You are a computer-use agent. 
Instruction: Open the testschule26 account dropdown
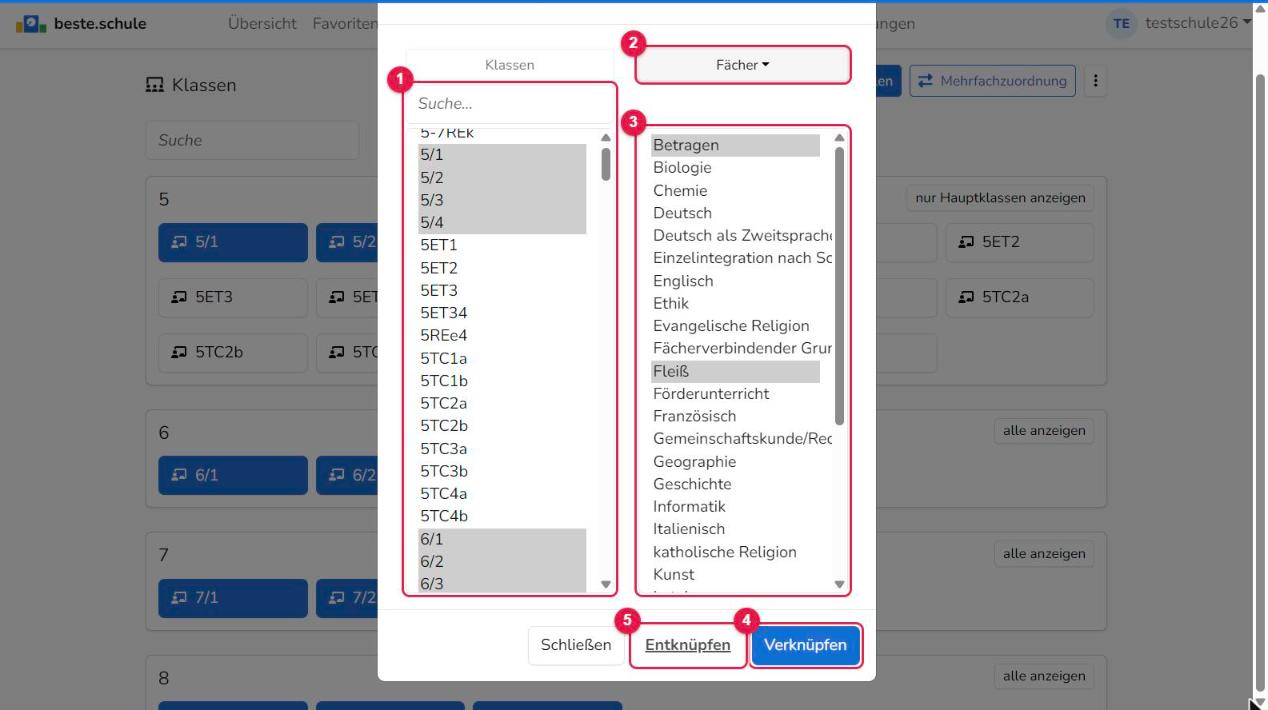1198,23
